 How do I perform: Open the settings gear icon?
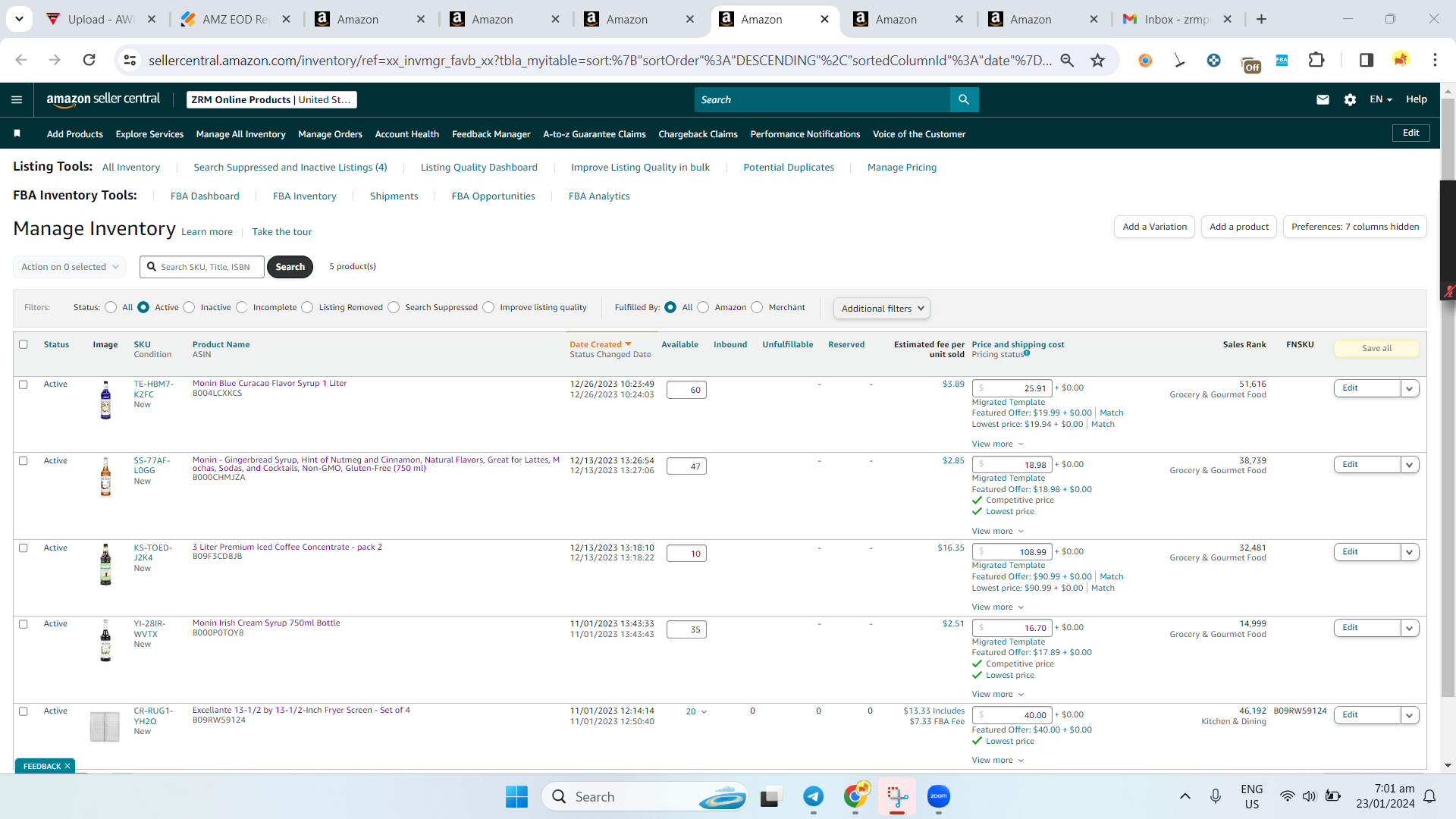pos(1350,99)
